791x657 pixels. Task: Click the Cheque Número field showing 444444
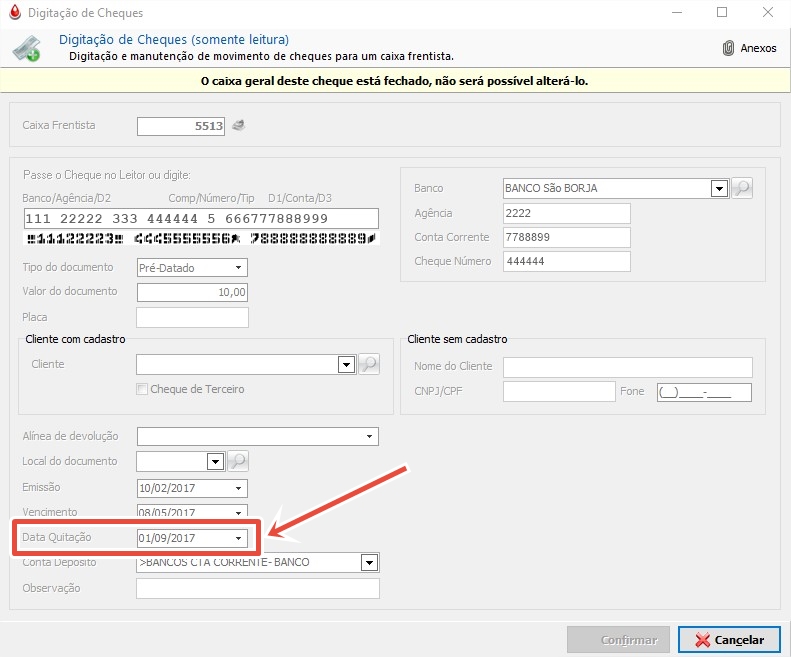(x=567, y=261)
